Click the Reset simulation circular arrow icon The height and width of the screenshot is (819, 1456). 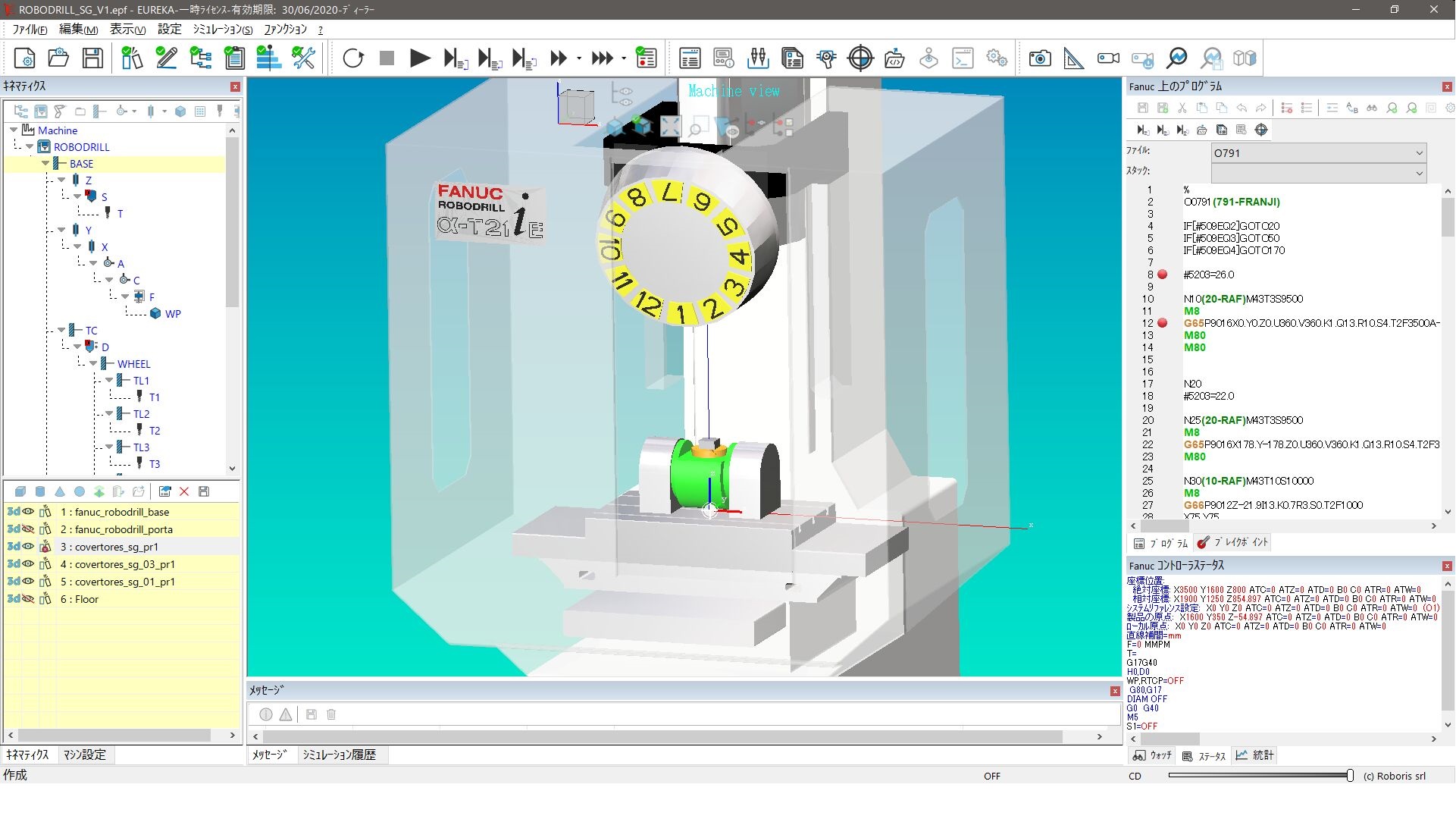coord(353,58)
